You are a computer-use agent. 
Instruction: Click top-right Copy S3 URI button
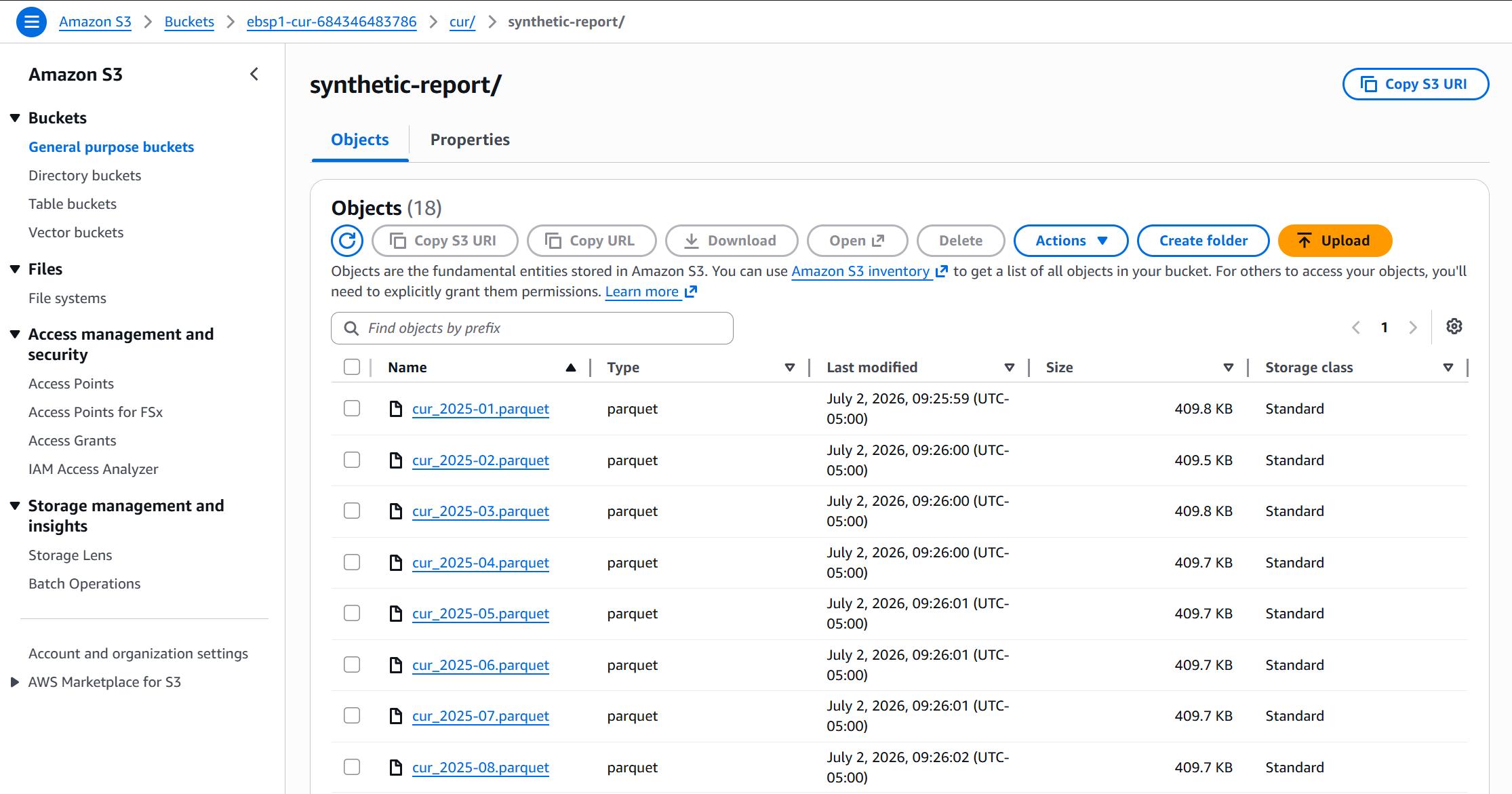(1416, 84)
